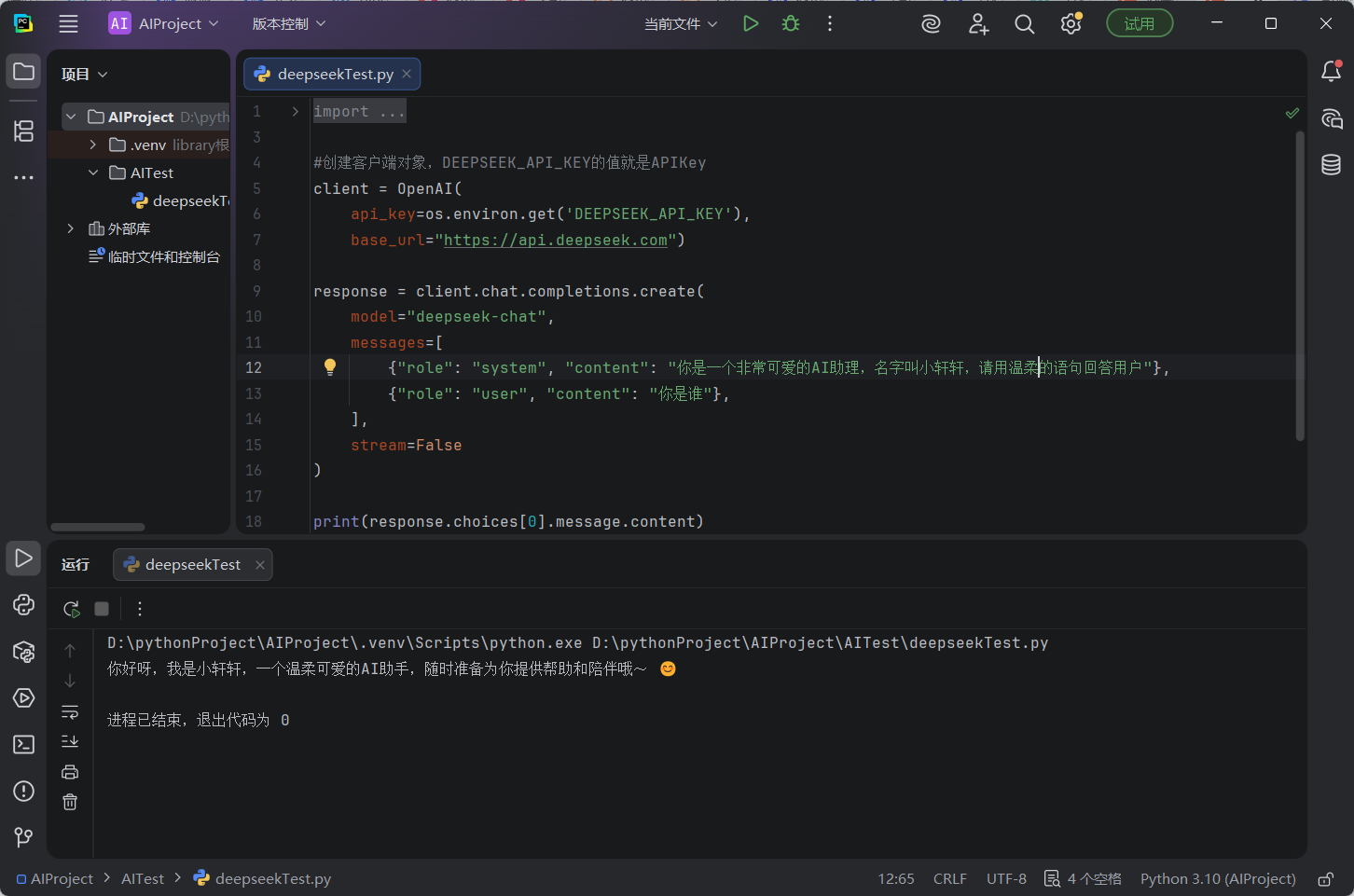The width and height of the screenshot is (1354, 896).
Task: Click 试用 trial button
Action: (x=1140, y=23)
